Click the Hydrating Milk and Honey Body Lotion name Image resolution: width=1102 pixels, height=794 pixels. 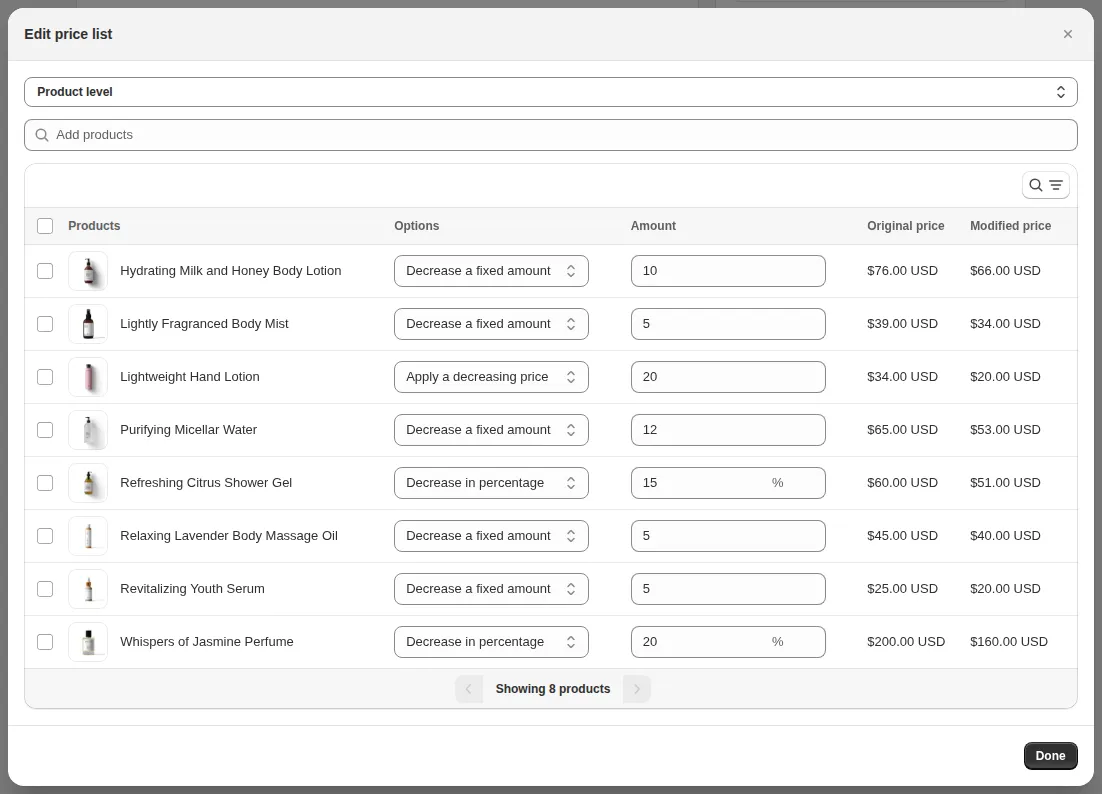click(x=231, y=271)
